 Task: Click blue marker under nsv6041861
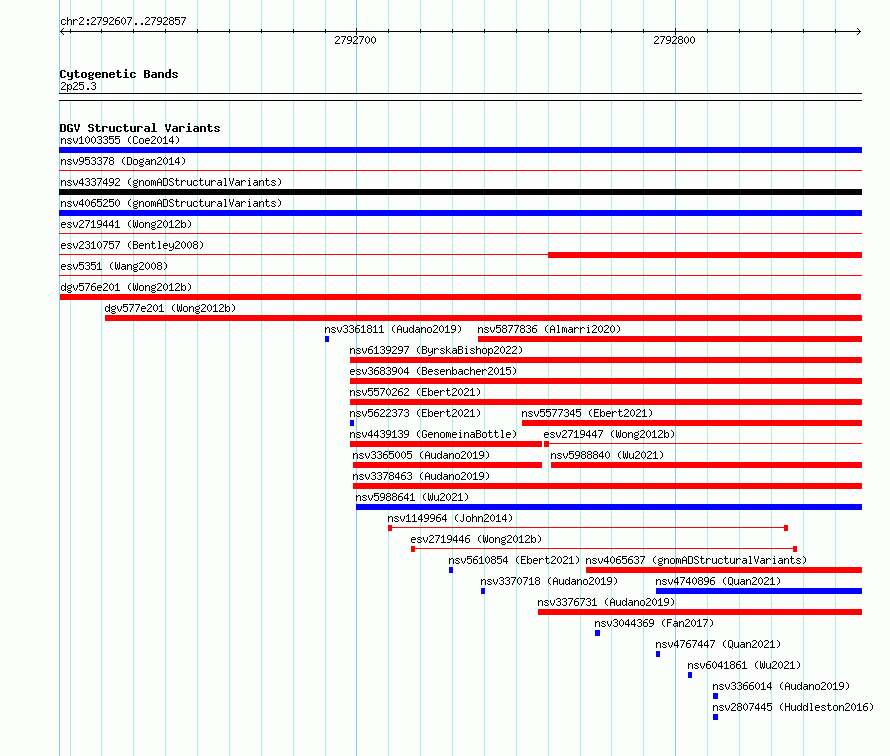pyautogui.click(x=690, y=675)
